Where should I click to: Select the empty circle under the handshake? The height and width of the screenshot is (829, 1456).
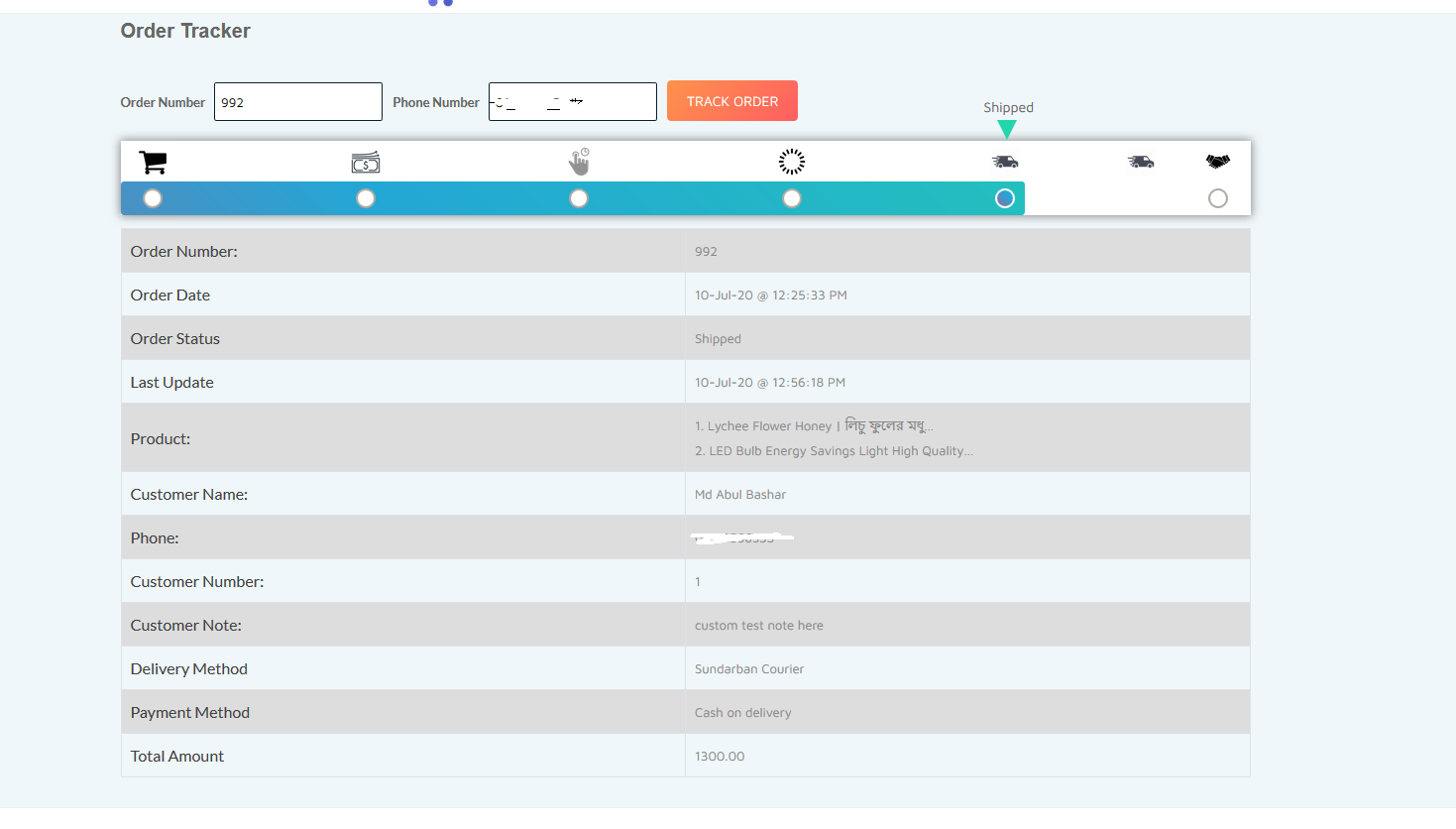[x=1218, y=198]
